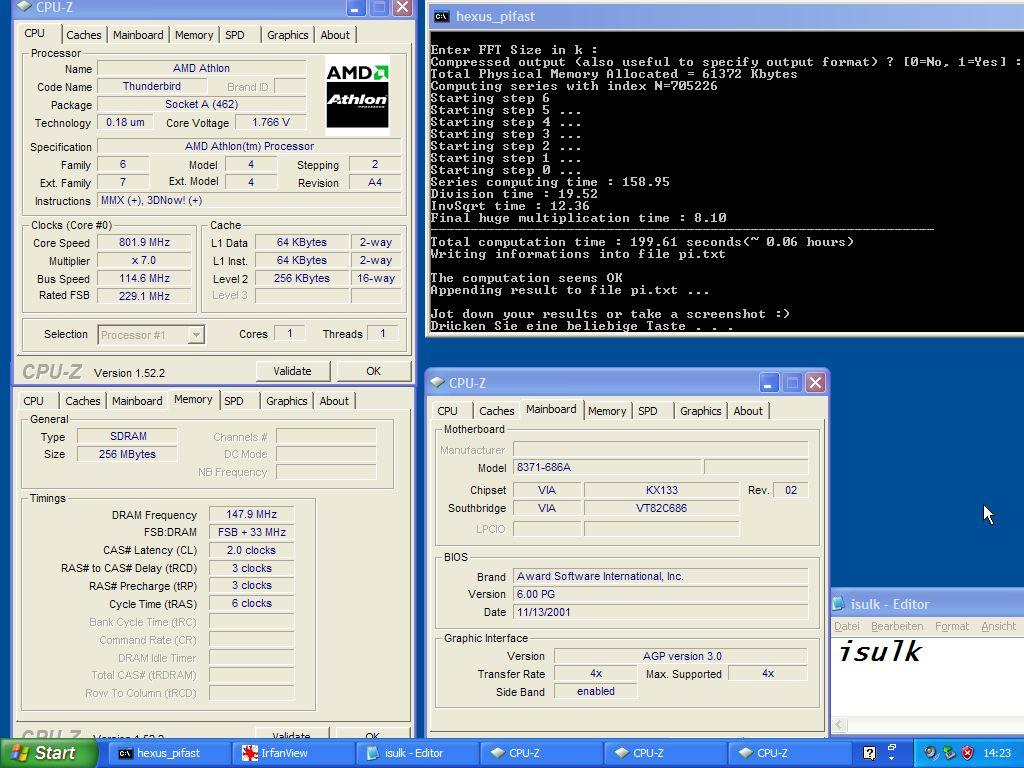1024x768 pixels.
Task: Switch to isulk - Editor taskbar button
Action: point(416,753)
